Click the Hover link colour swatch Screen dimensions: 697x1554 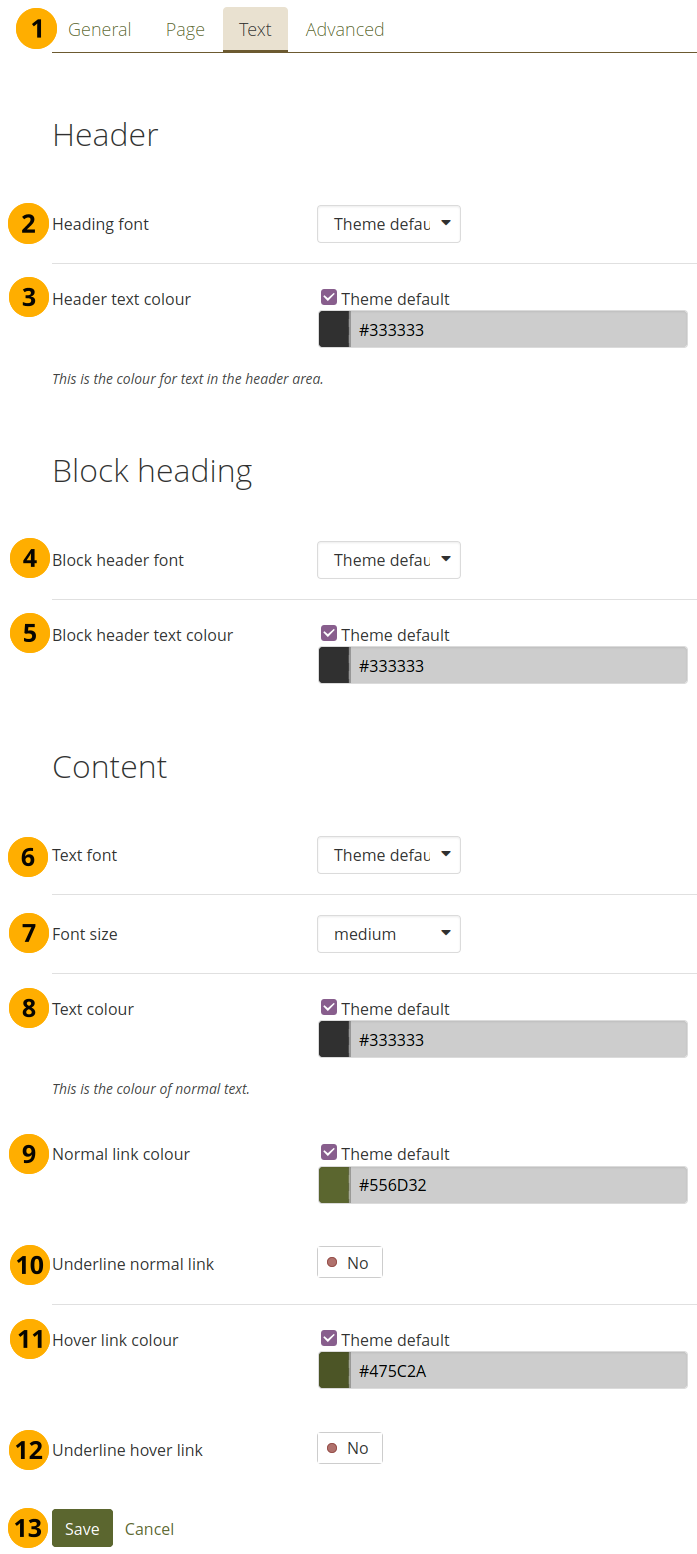tap(334, 1371)
